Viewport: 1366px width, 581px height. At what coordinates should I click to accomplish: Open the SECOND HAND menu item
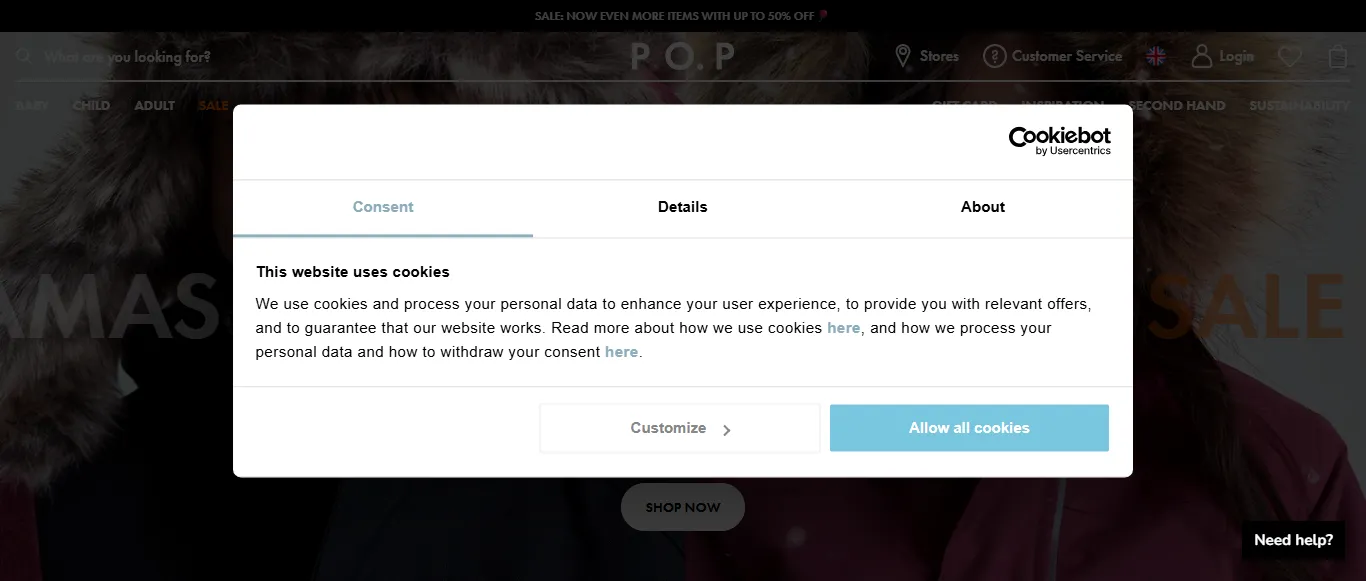[x=1177, y=105]
